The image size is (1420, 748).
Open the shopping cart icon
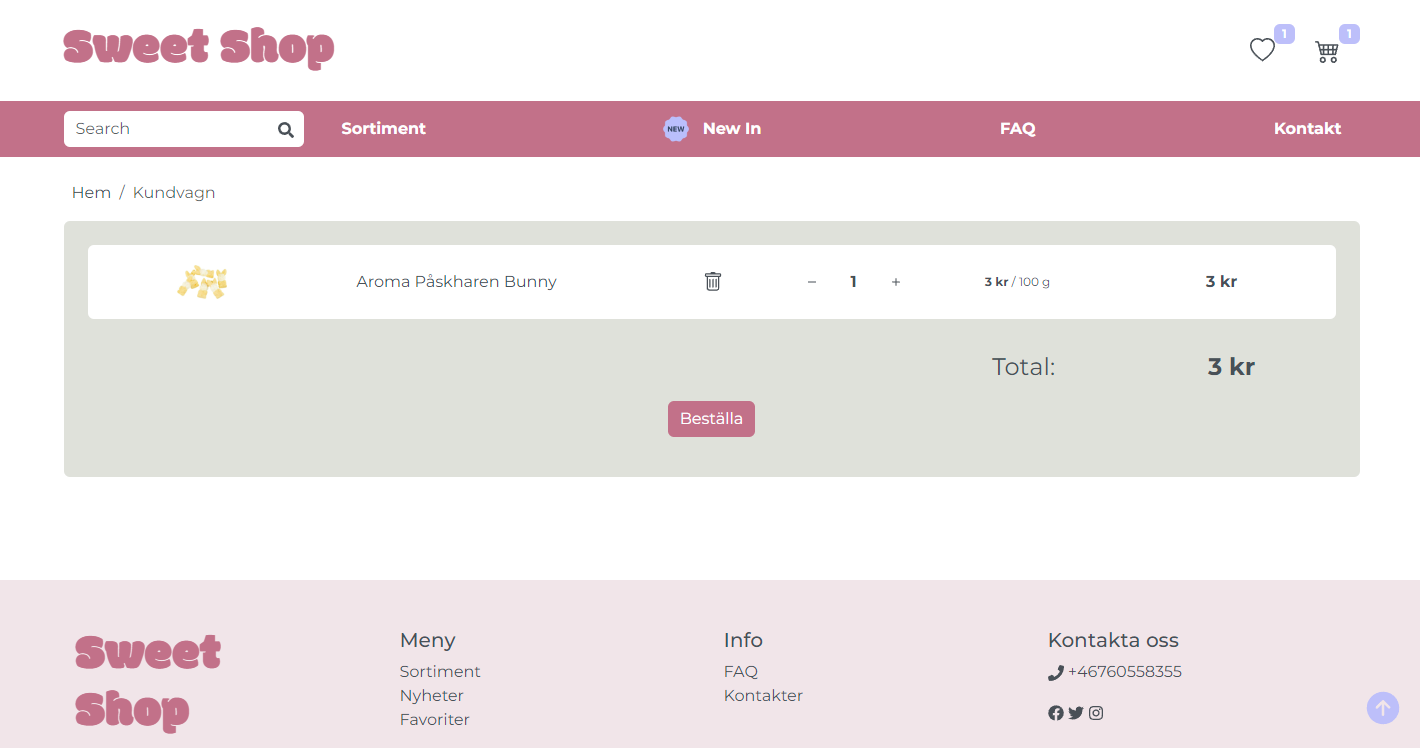[1327, 52]
